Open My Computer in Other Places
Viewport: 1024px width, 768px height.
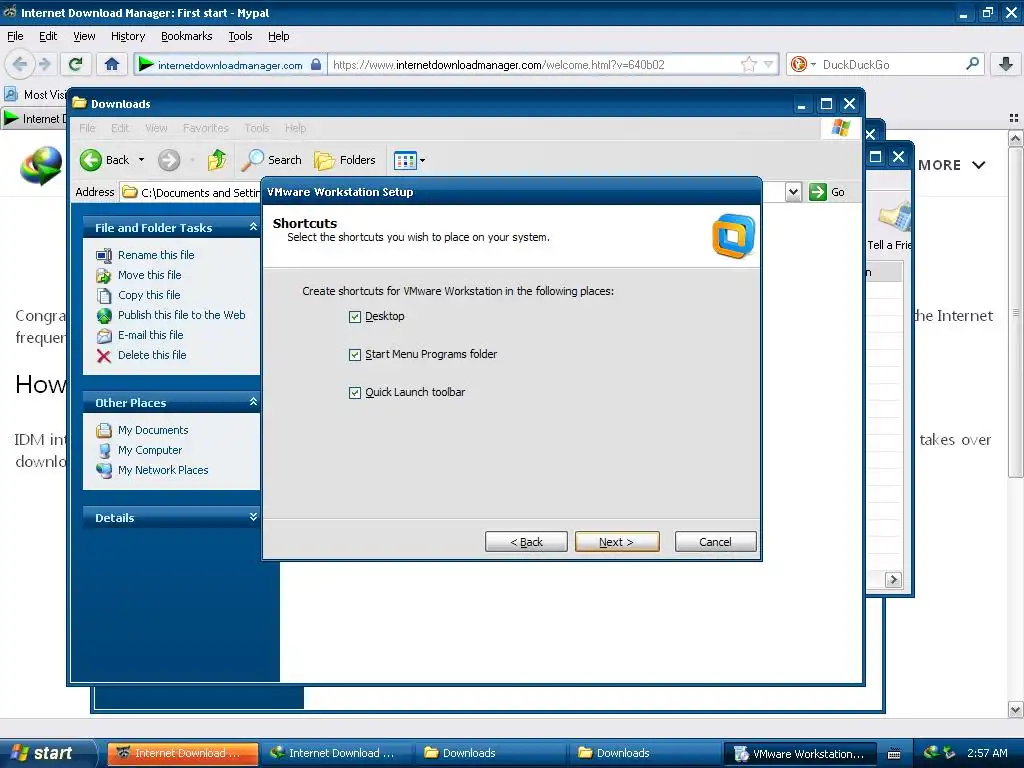tap(150, 451)
